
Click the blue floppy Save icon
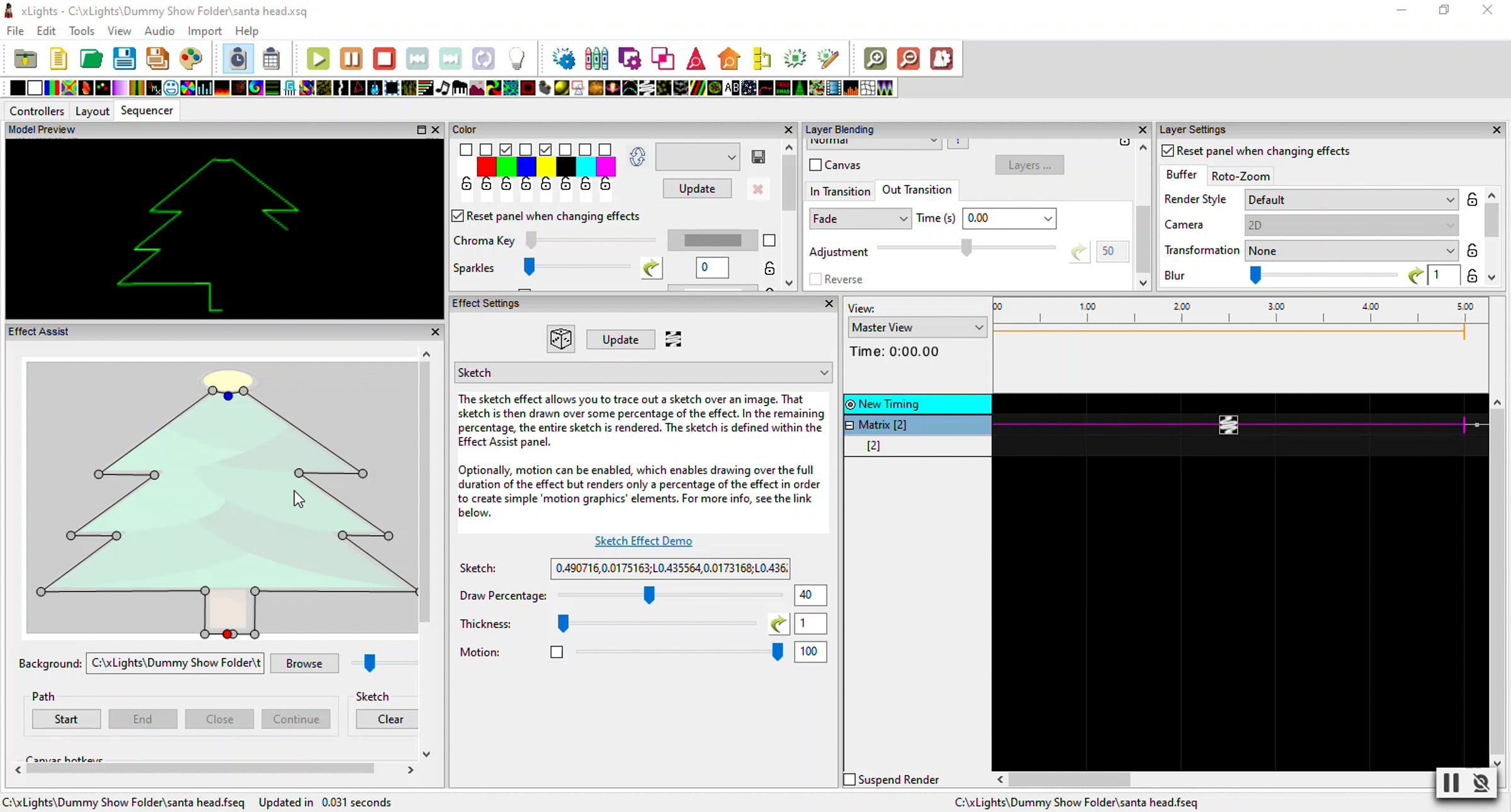(x=124, y=59)
